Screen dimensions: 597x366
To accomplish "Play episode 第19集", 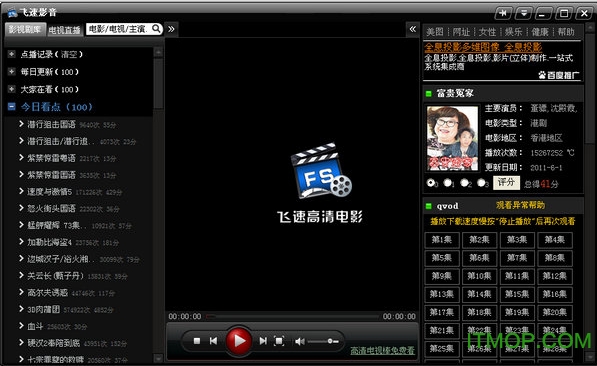I will pos(517,312).
